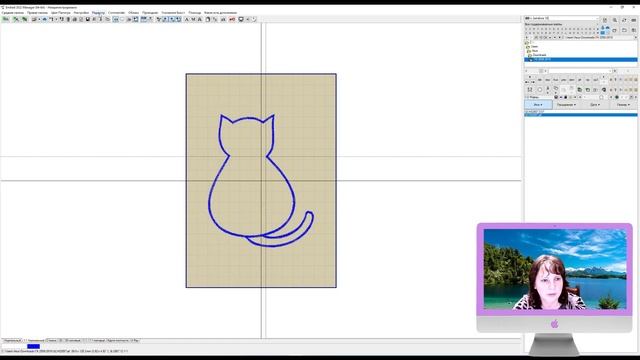Click the monitor icon in main toolbar
640x360 pixels.
click(x=241, y=19)
